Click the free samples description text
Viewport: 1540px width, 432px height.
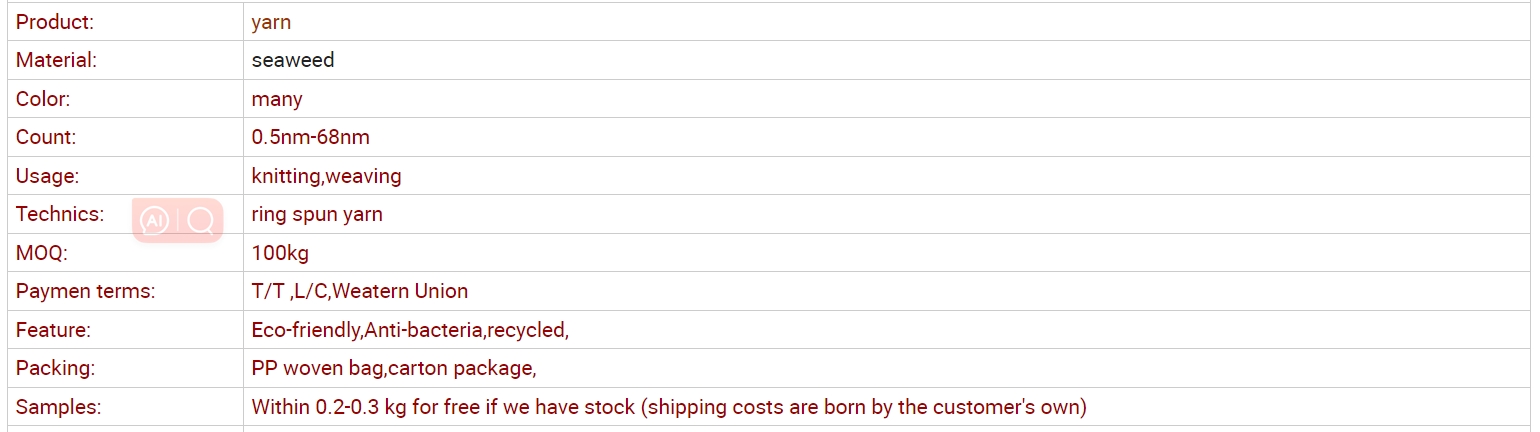(x=669, y=407)
